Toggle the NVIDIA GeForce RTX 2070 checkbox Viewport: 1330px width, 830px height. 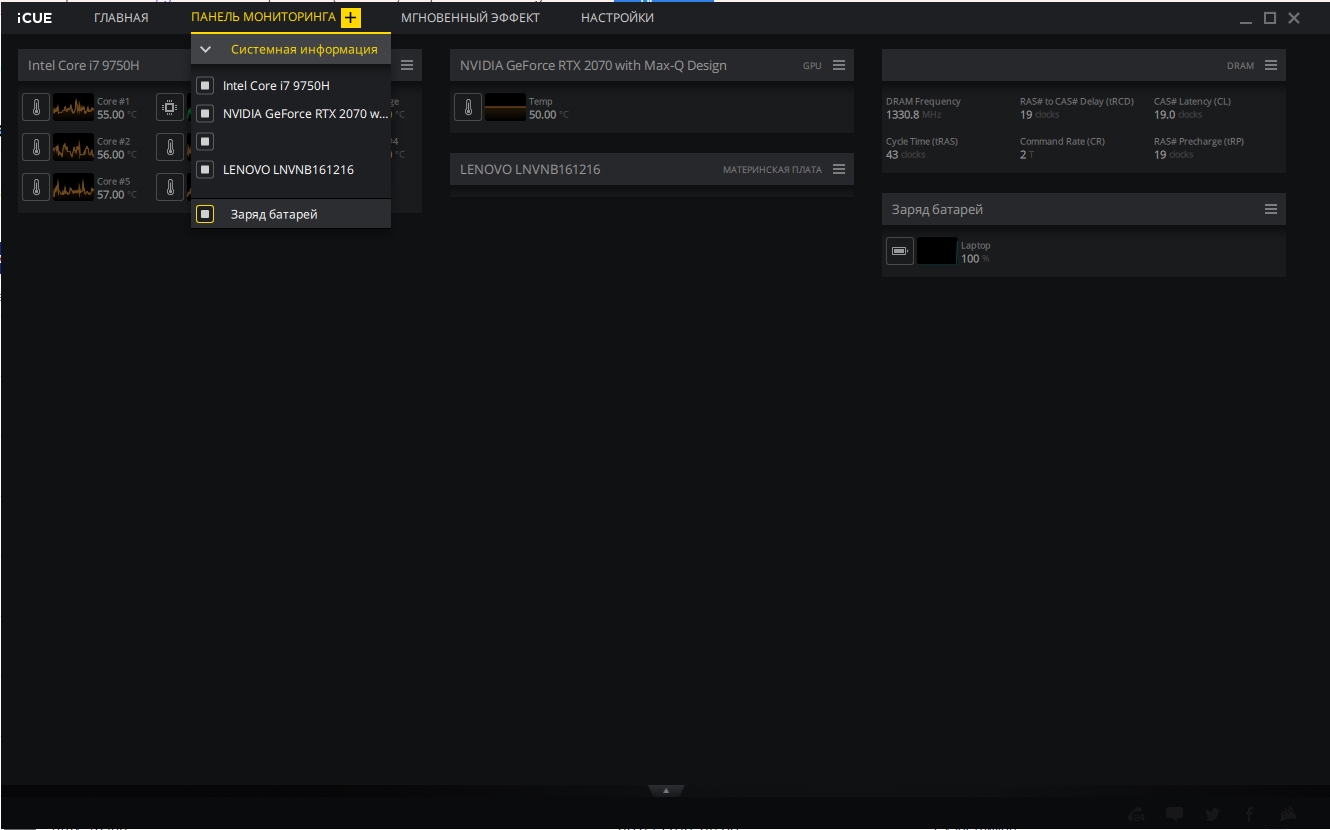click(205, 114)
